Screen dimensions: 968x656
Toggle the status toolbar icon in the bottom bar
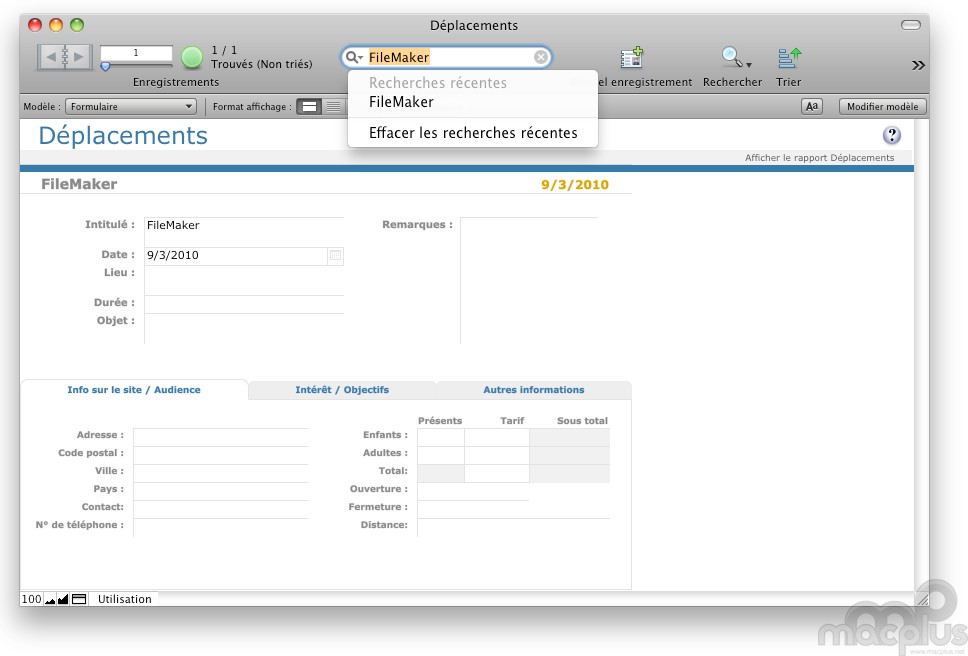[79, 599]
